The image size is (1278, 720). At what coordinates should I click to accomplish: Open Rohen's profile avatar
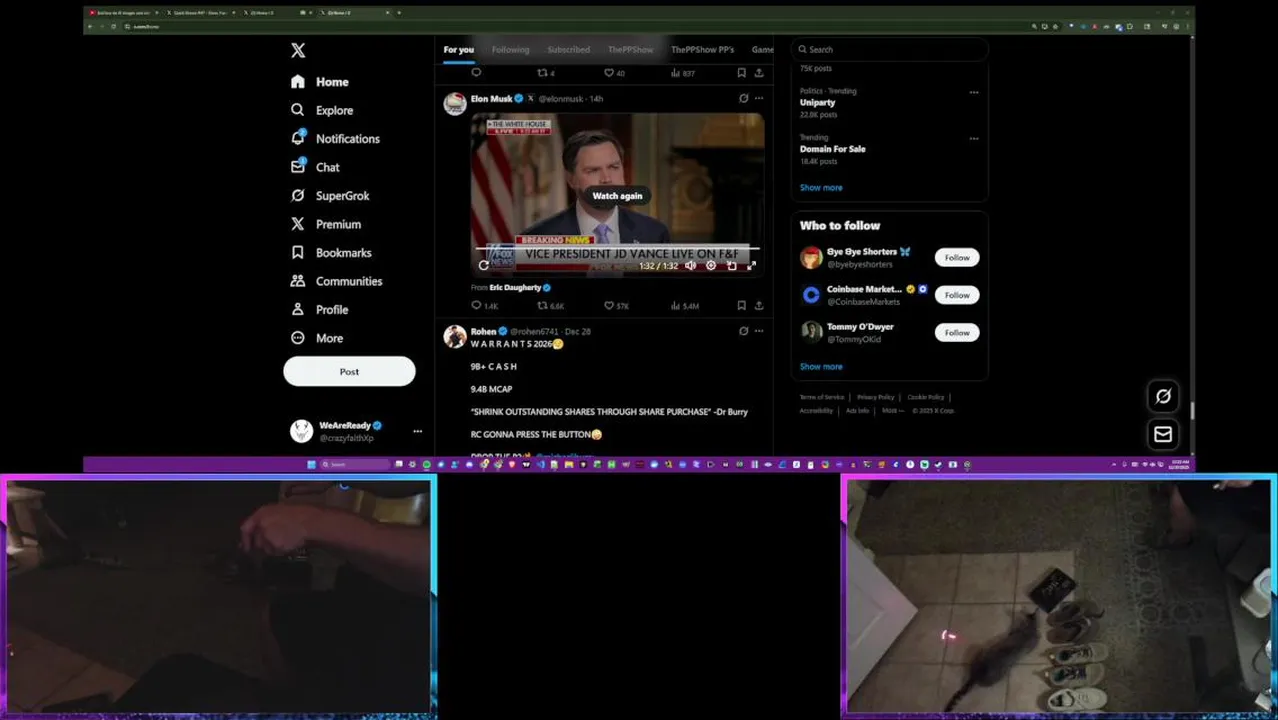pos(455,336)
